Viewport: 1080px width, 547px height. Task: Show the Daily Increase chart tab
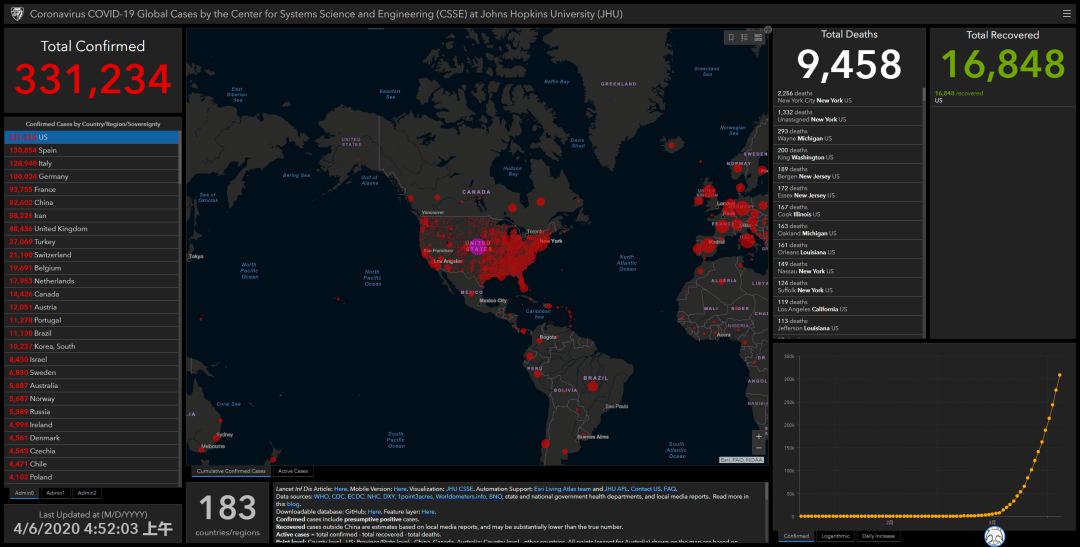[x=878, y=536]
